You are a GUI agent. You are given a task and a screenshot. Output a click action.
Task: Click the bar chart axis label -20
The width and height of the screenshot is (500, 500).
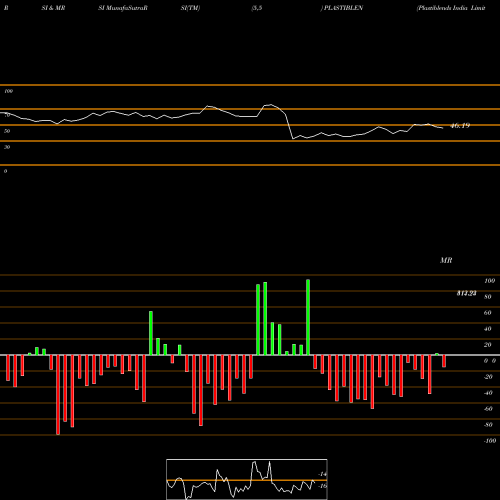488,377
